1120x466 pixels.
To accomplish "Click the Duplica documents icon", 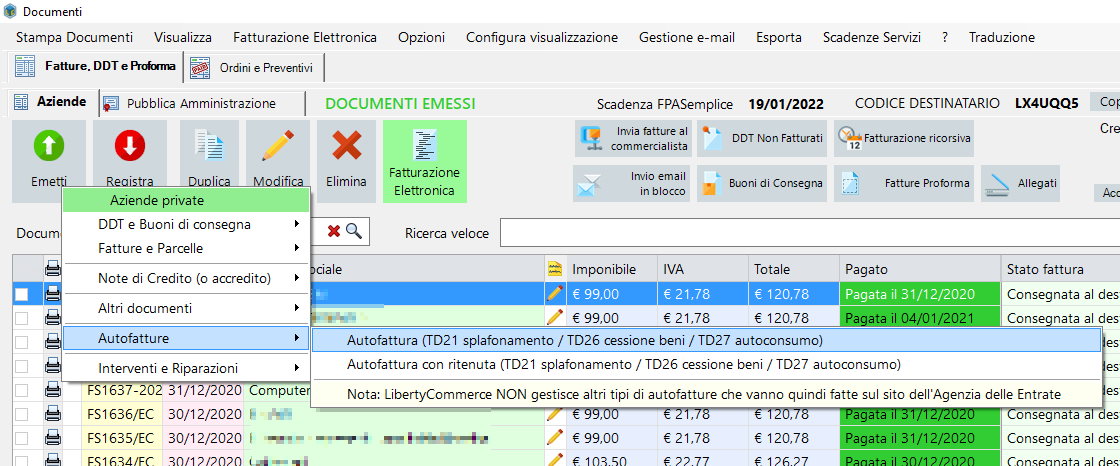I will coord(209,146).
